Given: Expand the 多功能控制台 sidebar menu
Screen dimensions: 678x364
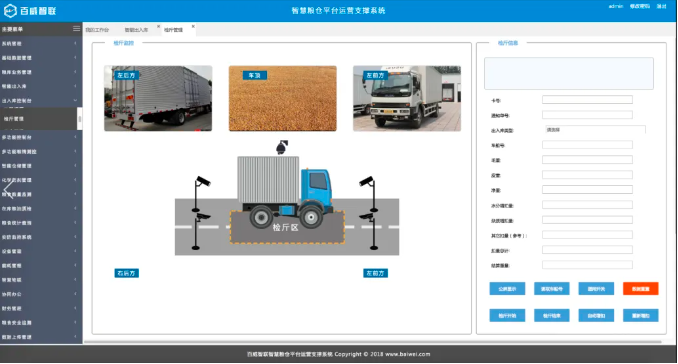Looking at the screenshot, I should tap(41, 137).
